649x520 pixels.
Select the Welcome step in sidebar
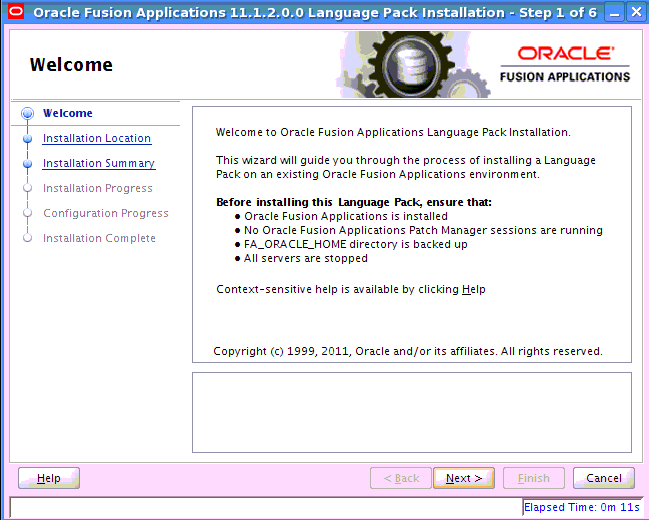click(68, 113)
